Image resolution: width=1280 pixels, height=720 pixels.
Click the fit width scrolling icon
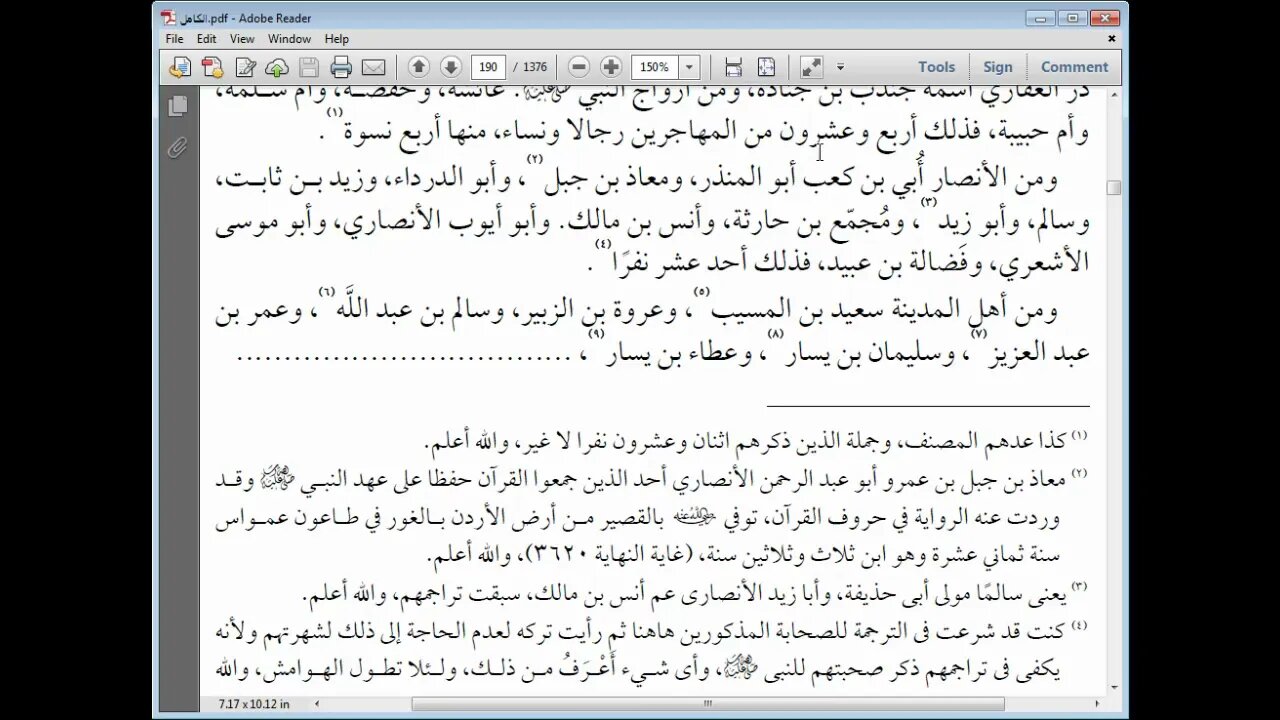[733, 67]
